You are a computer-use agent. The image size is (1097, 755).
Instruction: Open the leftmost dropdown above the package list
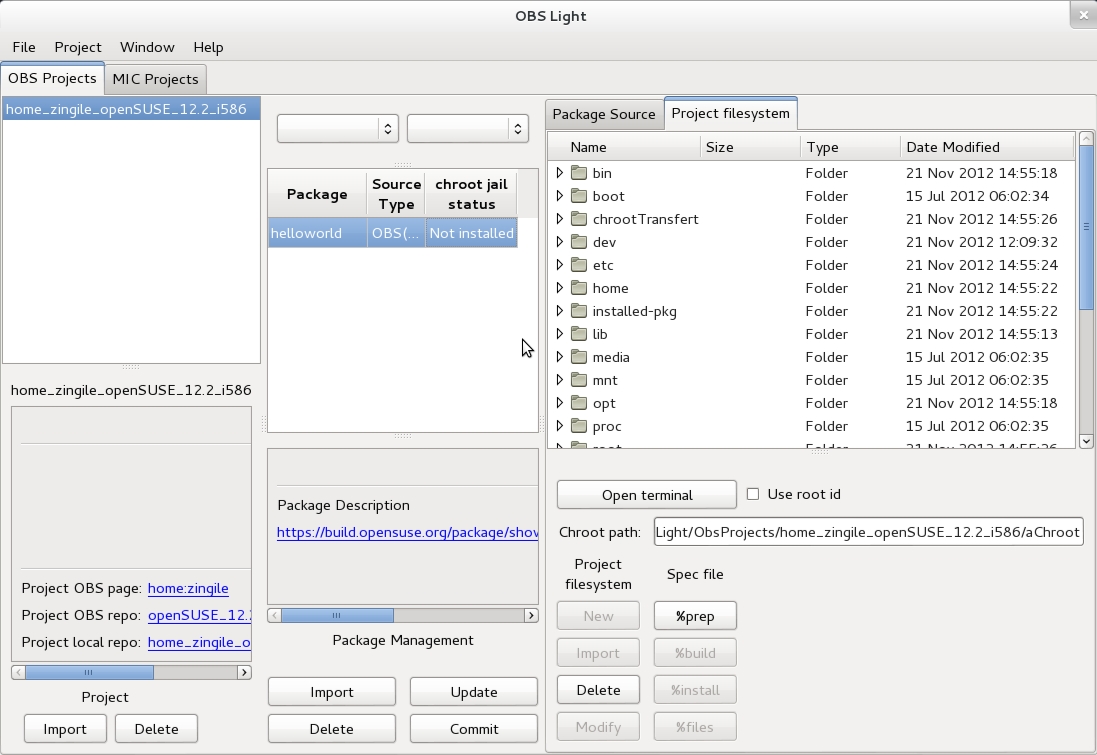click(x=337, y=128)
